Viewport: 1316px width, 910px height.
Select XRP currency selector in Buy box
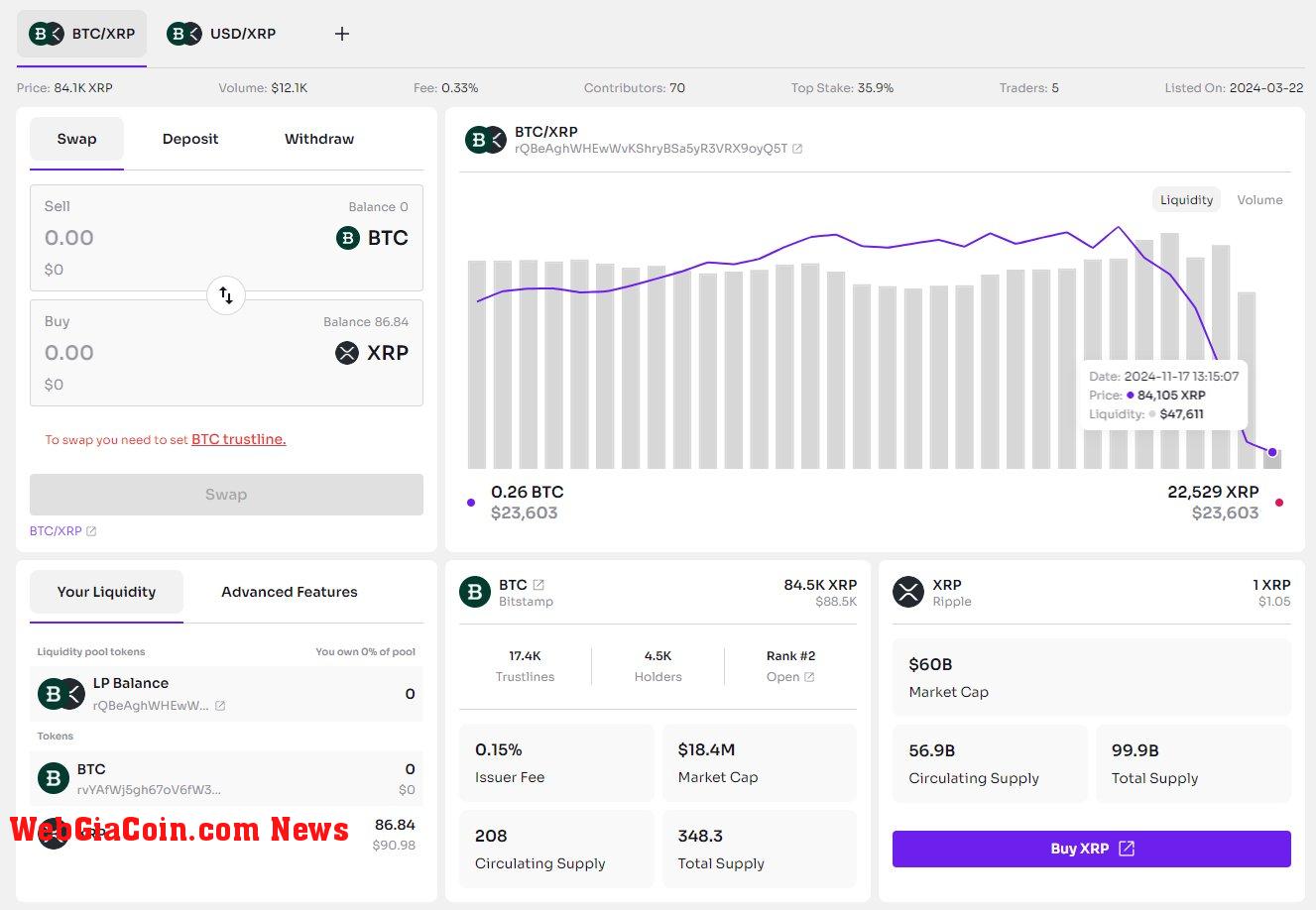pos(372,353)
